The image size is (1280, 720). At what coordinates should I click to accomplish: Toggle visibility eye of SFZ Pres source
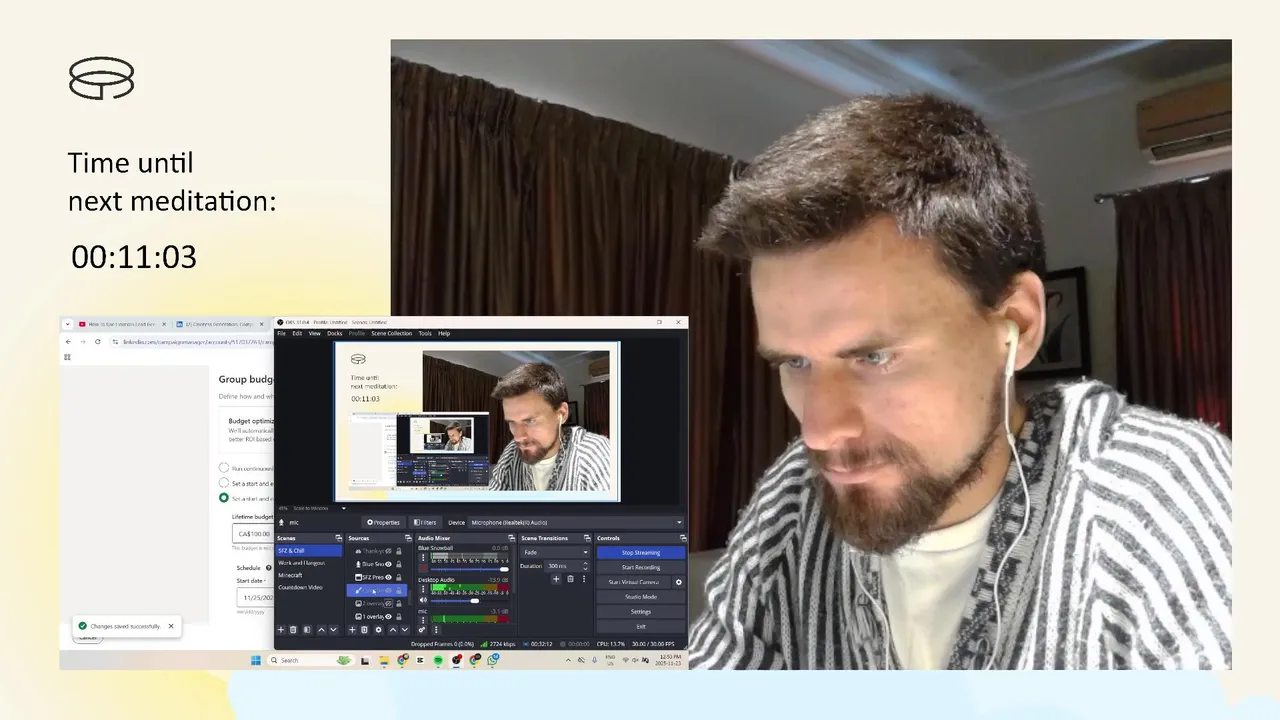[x=388, y=577]
